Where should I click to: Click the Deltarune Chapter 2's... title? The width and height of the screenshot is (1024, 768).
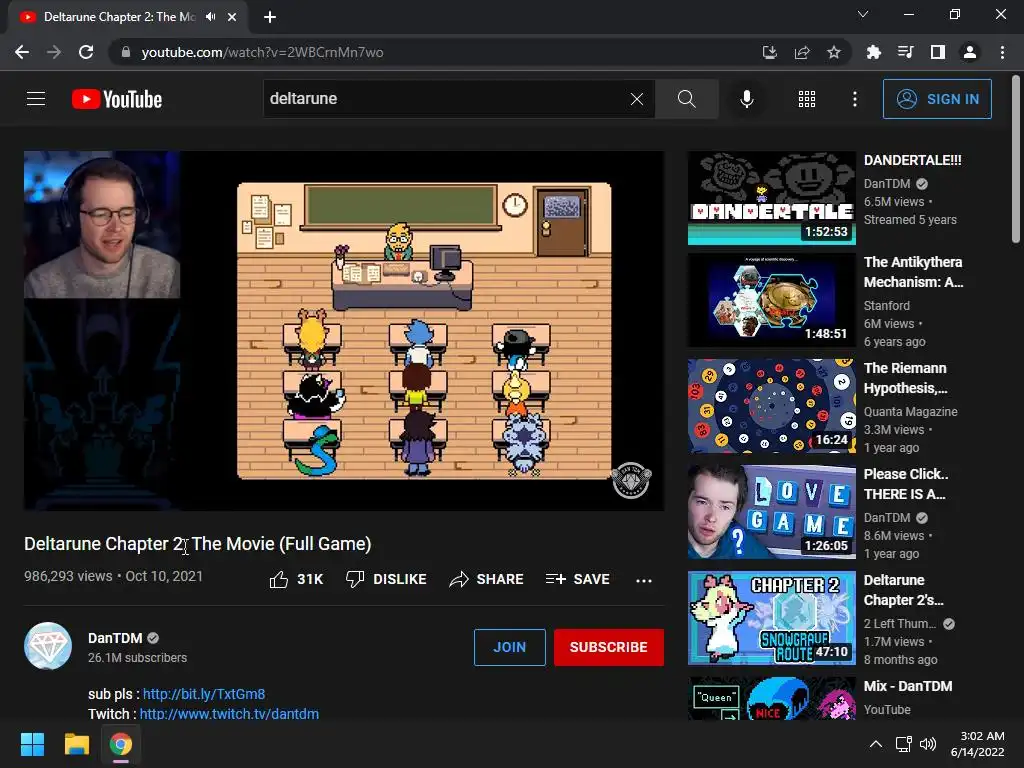903,590
